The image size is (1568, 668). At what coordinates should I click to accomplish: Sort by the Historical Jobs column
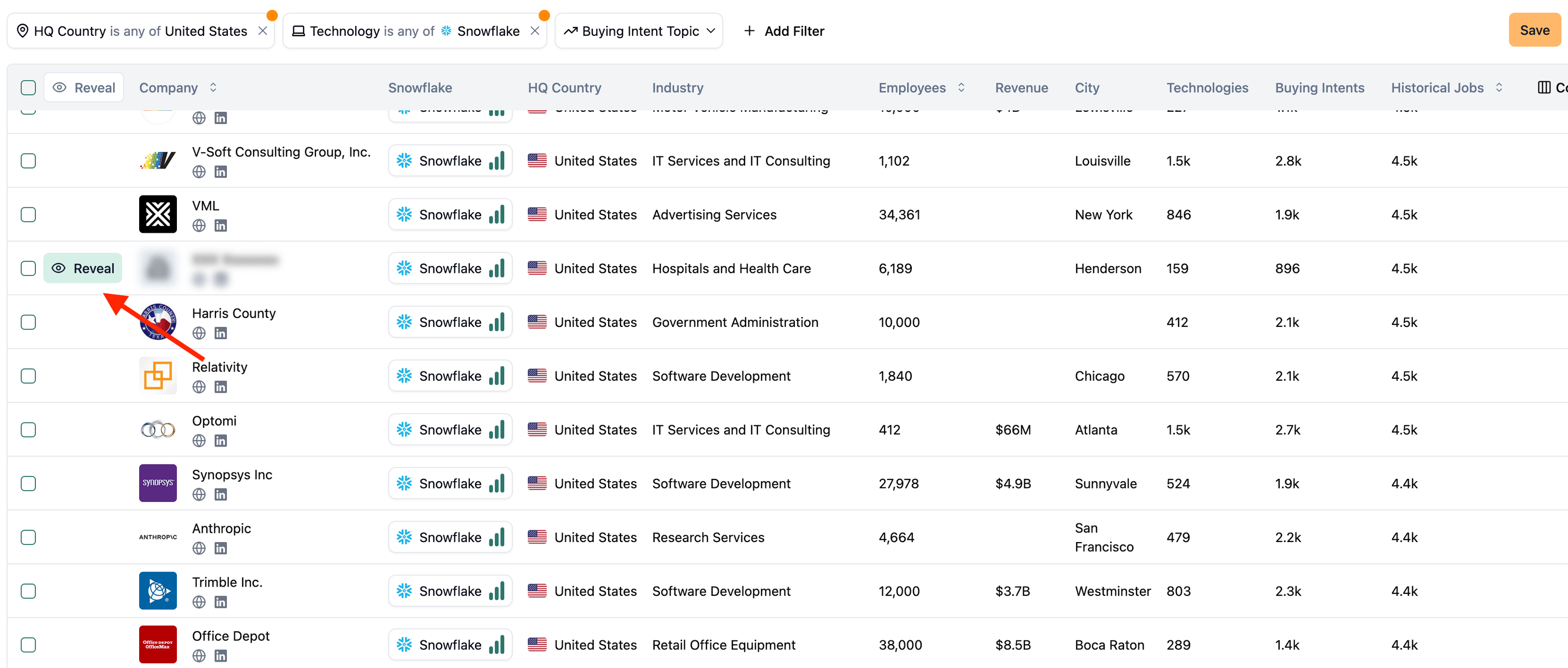coord(1498,88)
